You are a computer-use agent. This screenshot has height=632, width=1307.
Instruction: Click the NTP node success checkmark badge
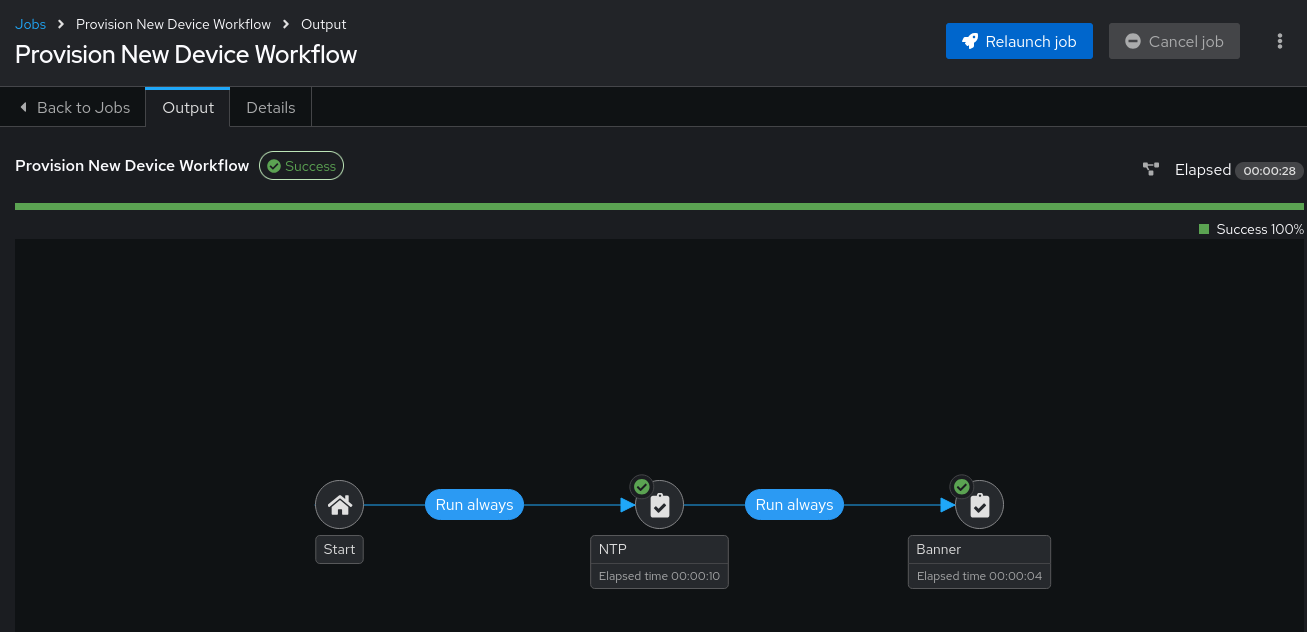pos(642,487)
